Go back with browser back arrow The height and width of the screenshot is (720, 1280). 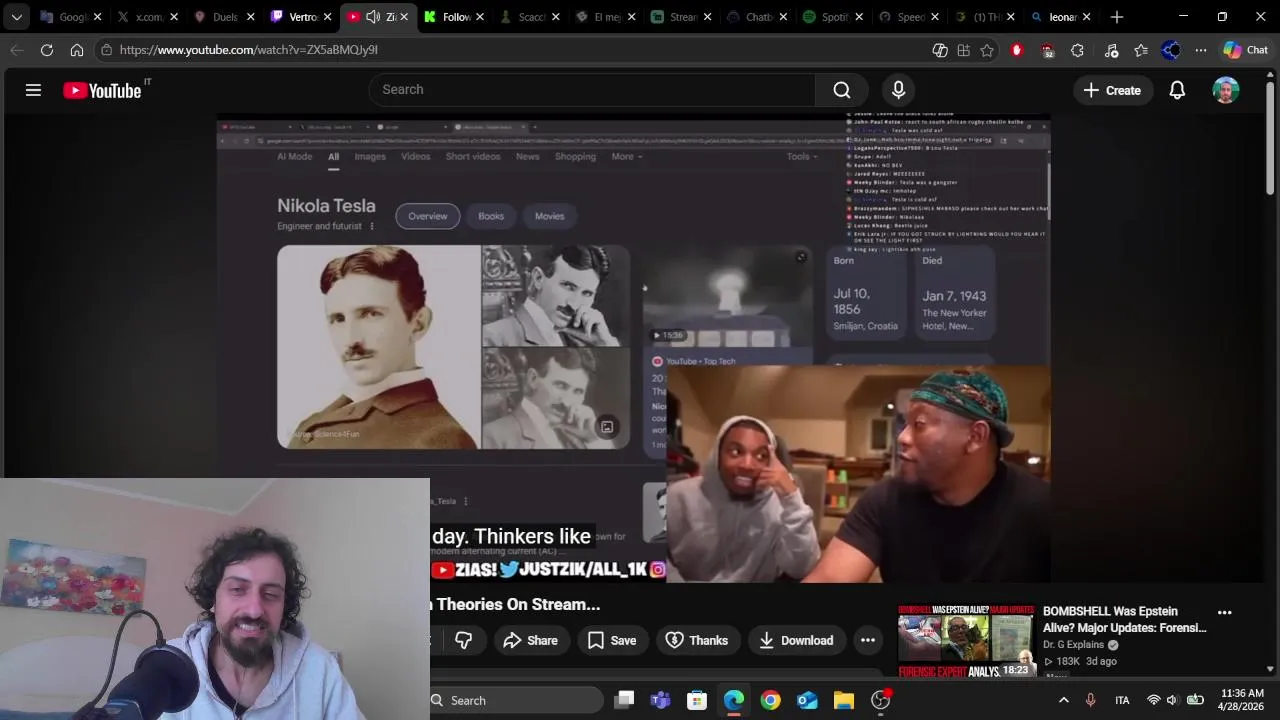pos(17,50)
